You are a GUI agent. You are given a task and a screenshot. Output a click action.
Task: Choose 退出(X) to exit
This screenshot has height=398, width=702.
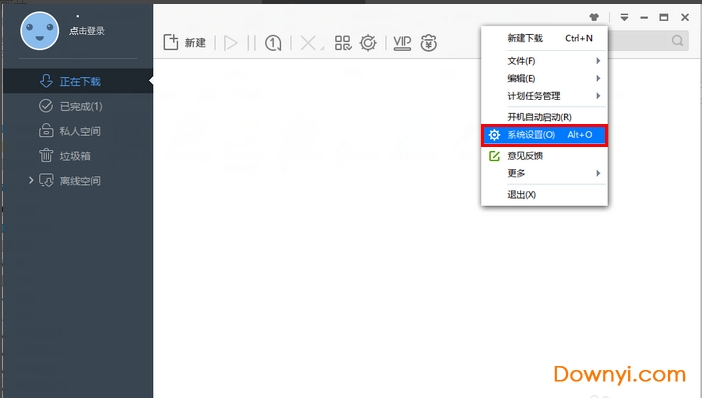click(544, 195)
